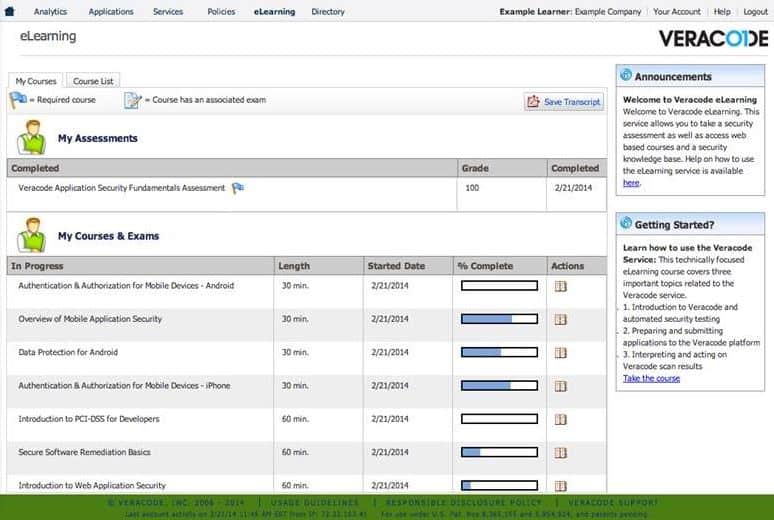Screen dimensions: 774x520
Task: Open book icon for Secure Software Remediation Basics
Action: coord(560,452)
